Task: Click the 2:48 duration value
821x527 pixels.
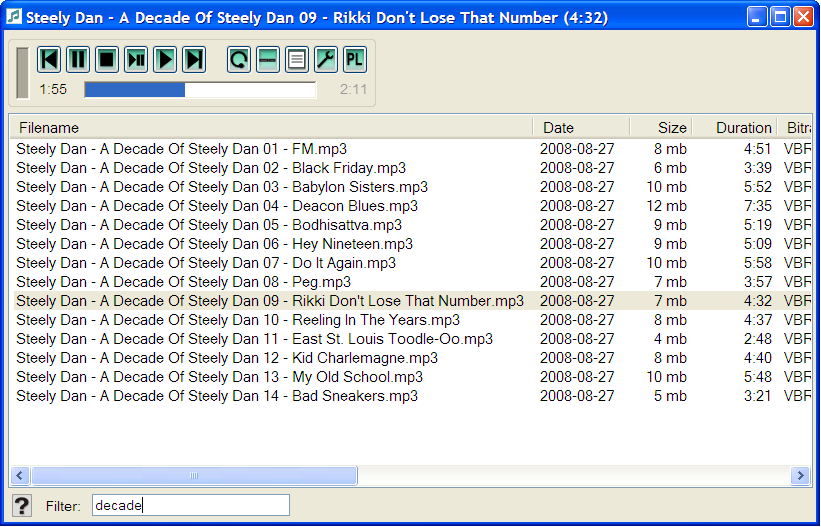Action: 758,339
